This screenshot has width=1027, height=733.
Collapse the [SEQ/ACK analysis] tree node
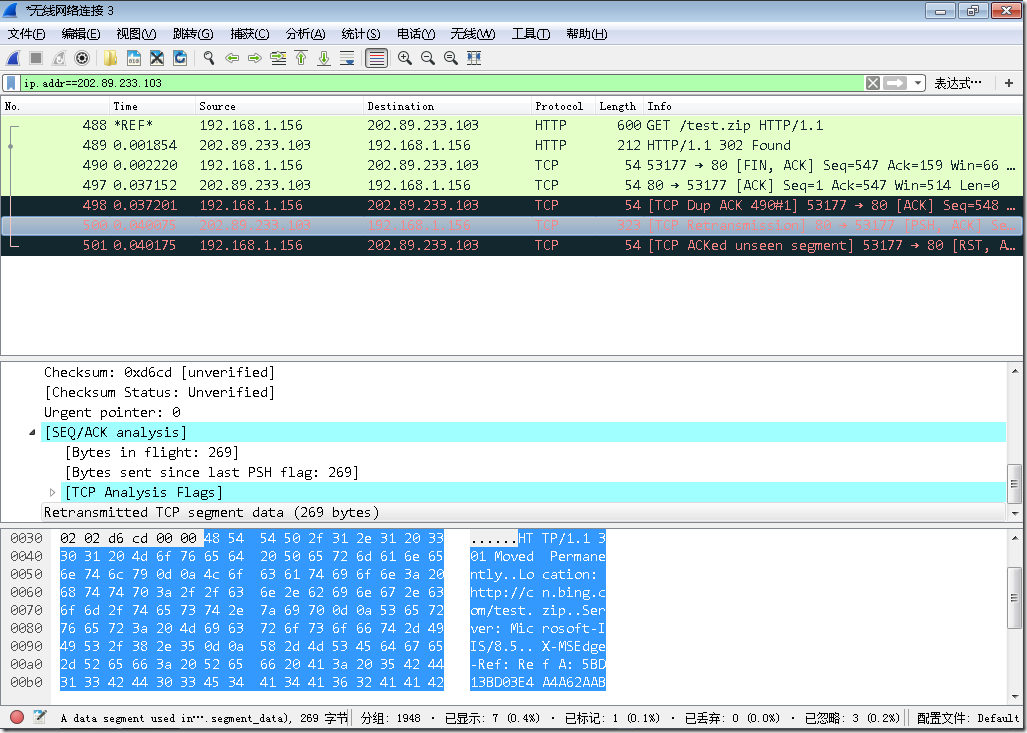(x=32, y=432)
